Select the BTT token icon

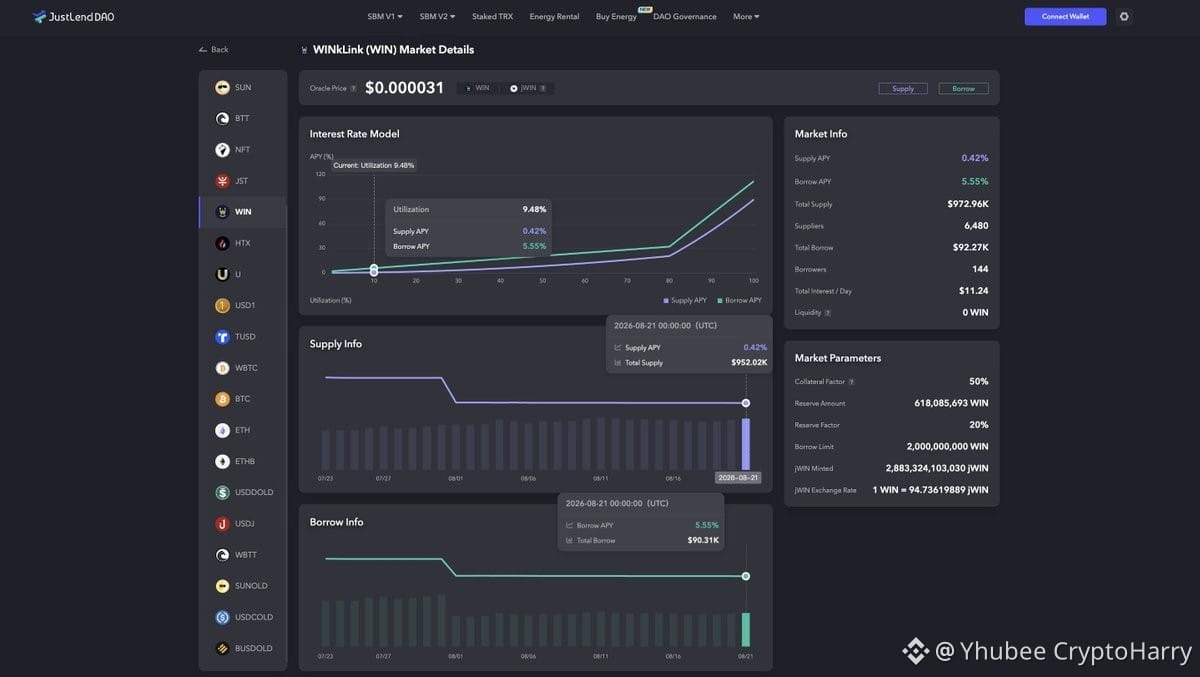pos(222,119)
